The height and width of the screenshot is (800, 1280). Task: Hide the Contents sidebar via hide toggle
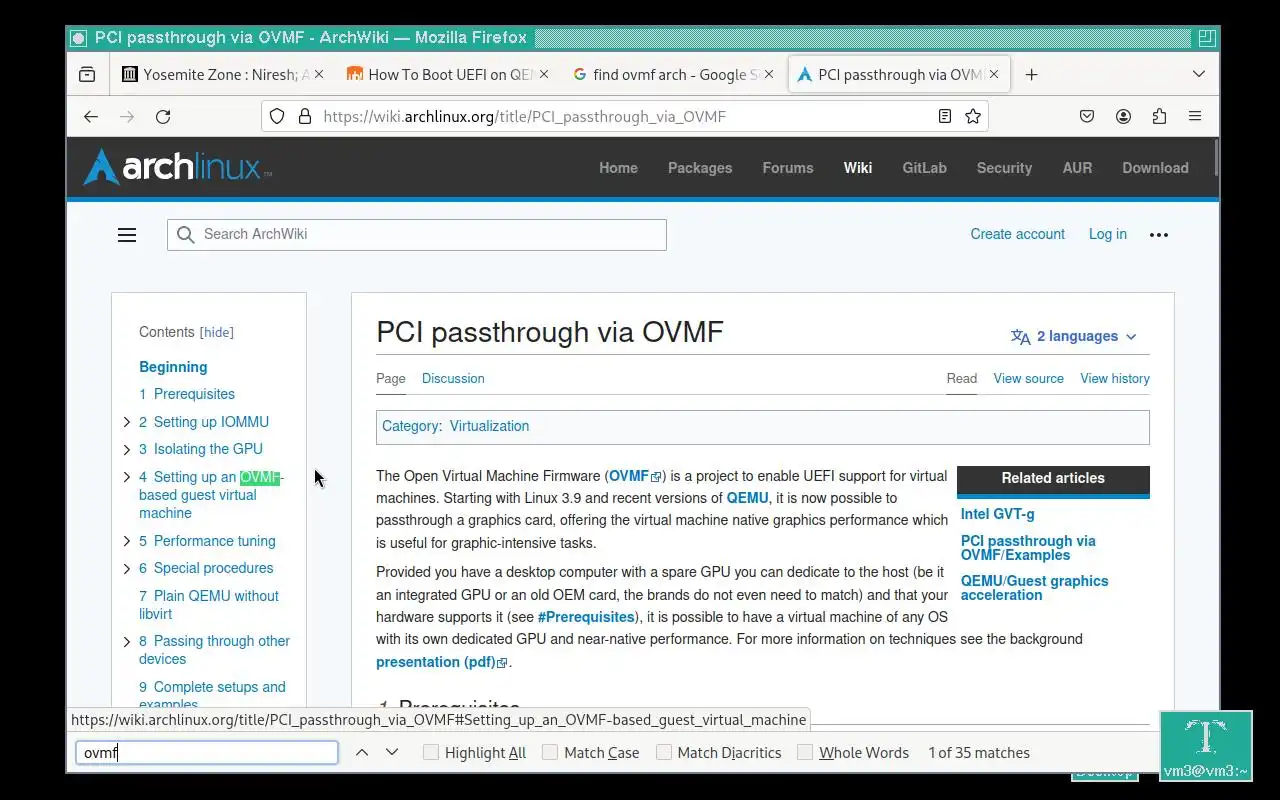[217, 333]
